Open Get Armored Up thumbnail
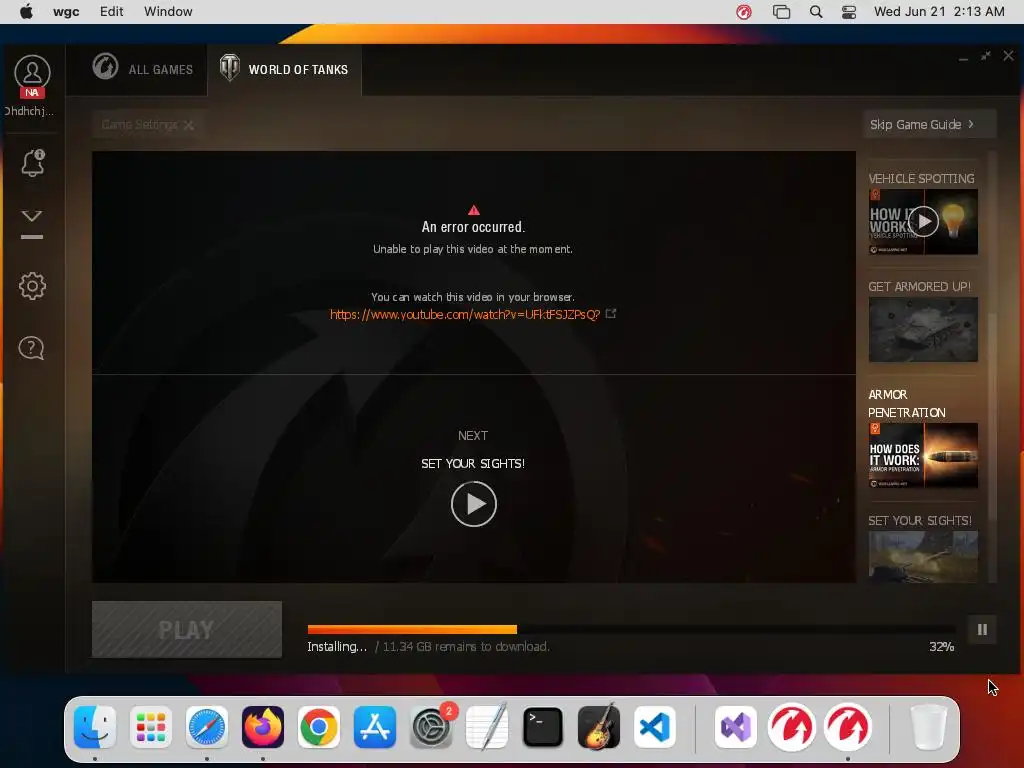This screenshot has height=768, width=1024. [x=923, y=329]
